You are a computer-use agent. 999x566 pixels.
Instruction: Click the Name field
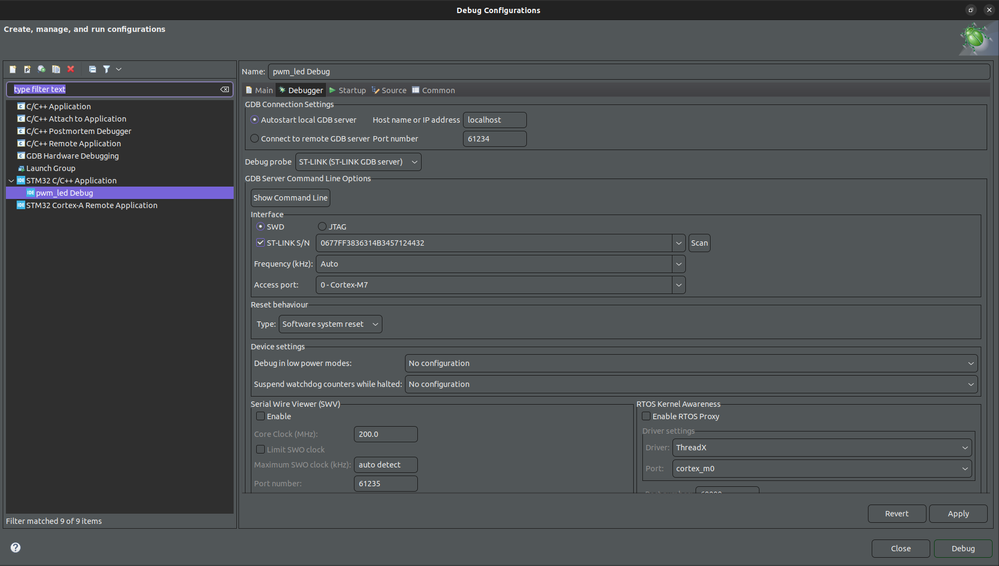click(x=629, y=71)
